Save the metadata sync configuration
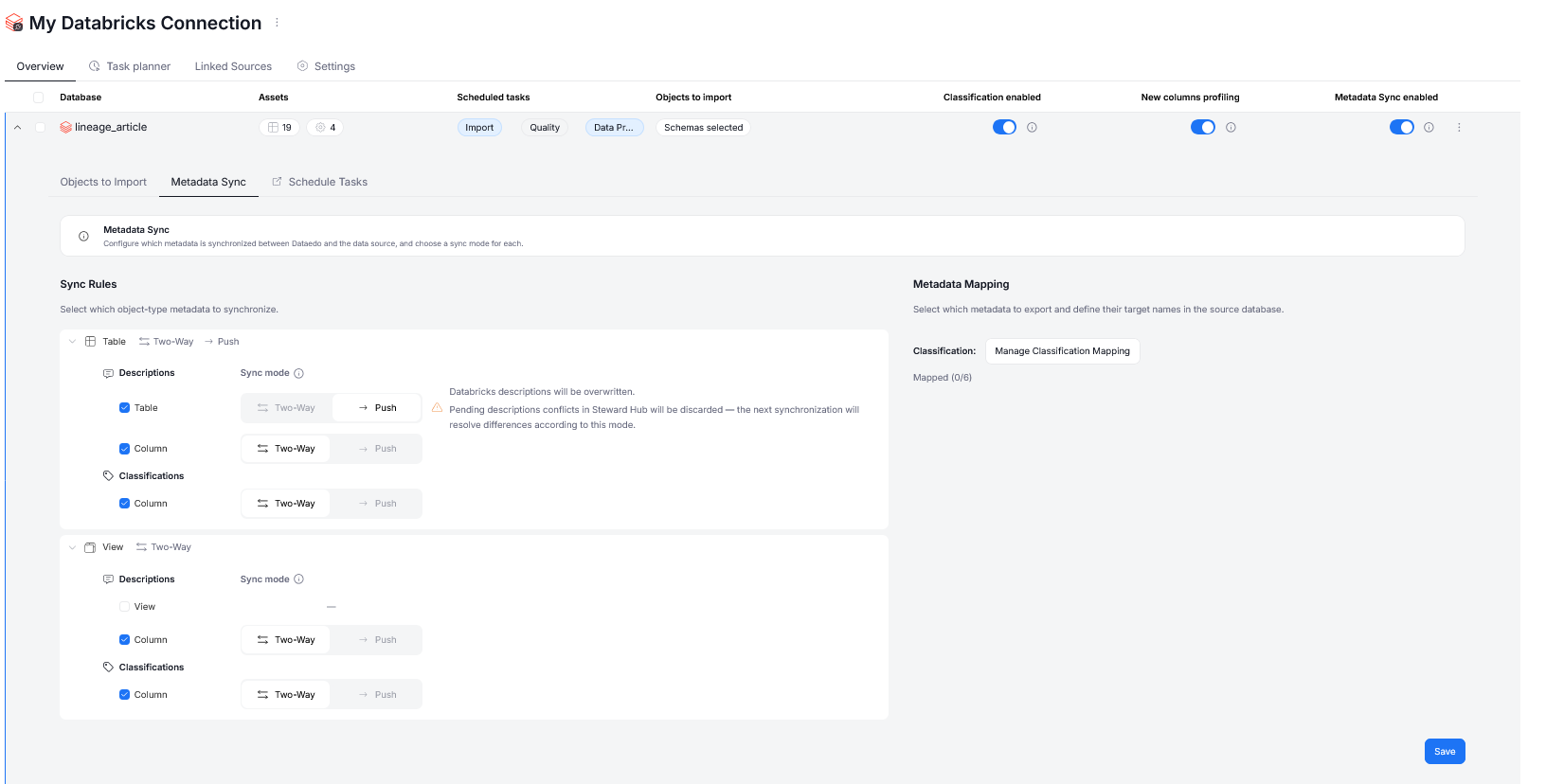The width and height of the screenshot is (1546, 784). pyautogui.click(x=1445, y=752)
